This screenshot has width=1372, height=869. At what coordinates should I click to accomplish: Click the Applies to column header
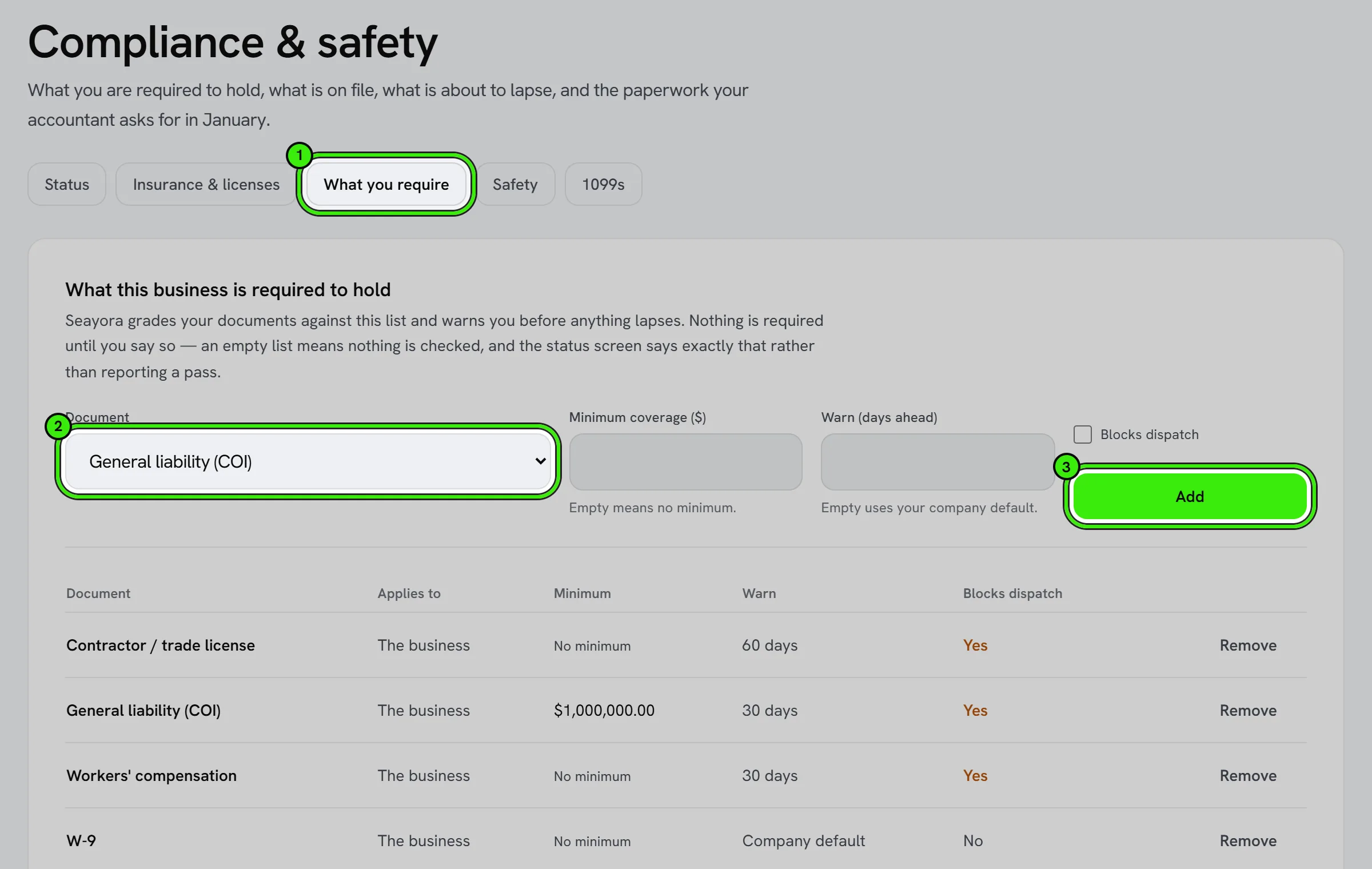click(409, 593)
